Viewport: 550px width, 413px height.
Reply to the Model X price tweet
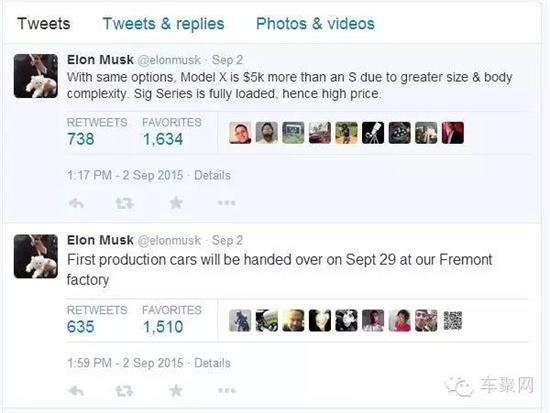click(76, 203)
